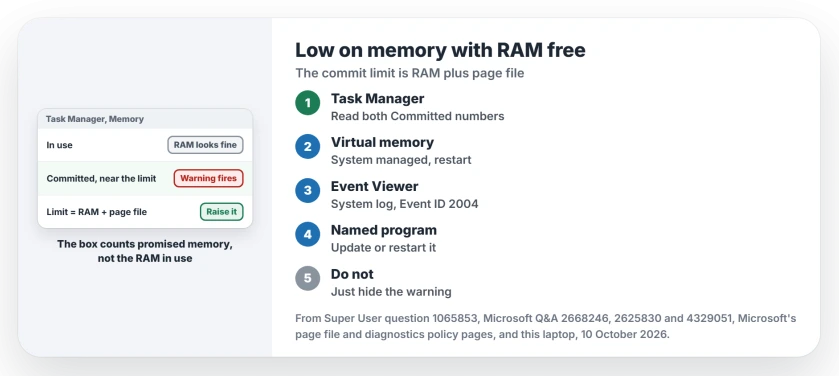Select the 'Committed, near the limit' label
The image size is (839, 376).
pos(101,179)
